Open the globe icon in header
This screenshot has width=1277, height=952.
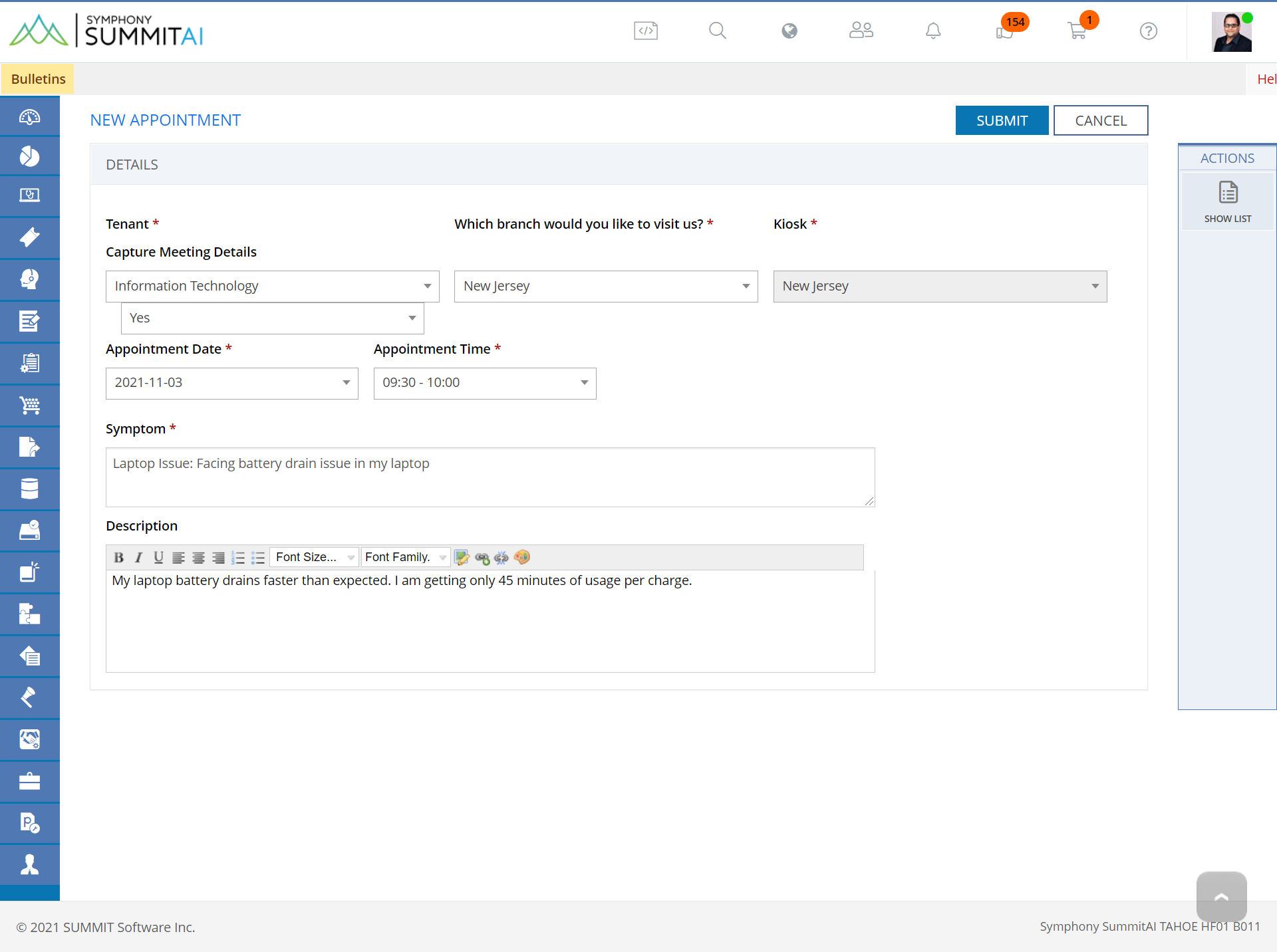(x=789, y=31)
